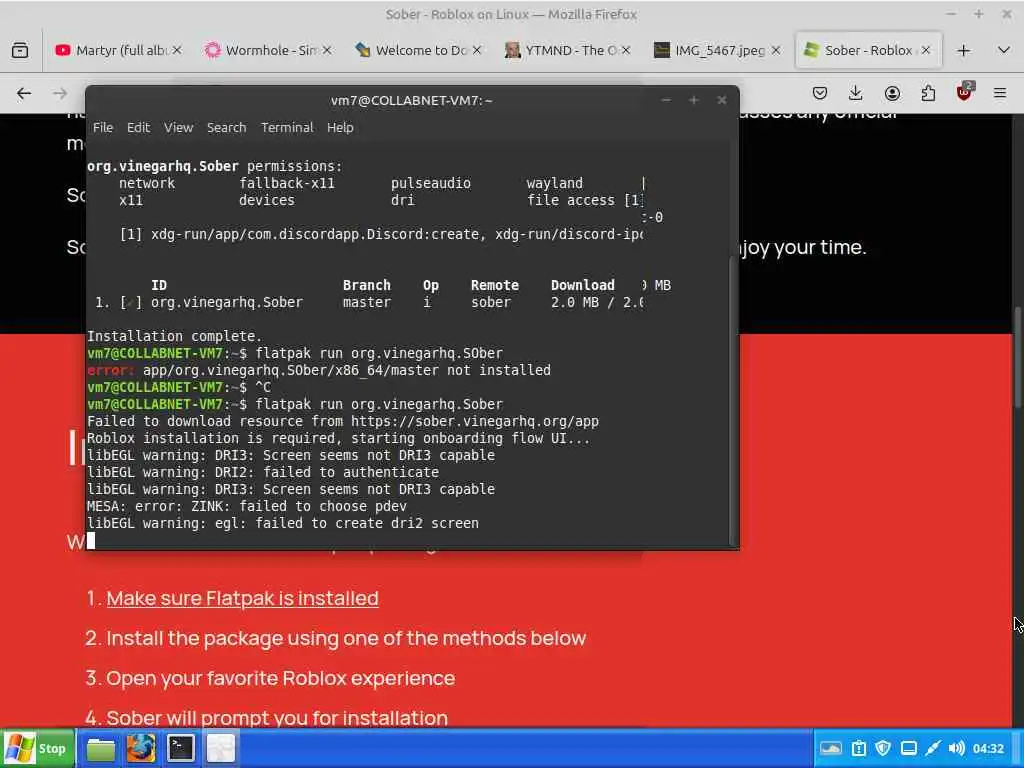Click the terminal title vm7@COLLABNET-VM7
The width and height of the screenshot is (1024, 768).
411,101
